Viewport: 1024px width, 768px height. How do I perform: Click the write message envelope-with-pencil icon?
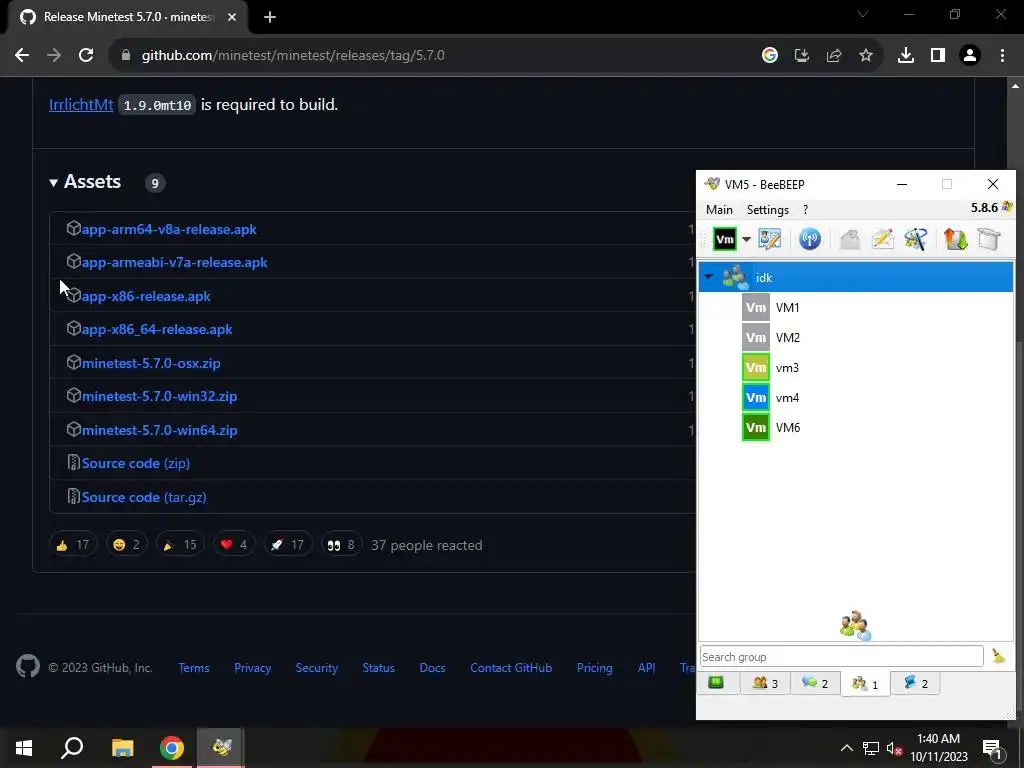coord(882,239)
